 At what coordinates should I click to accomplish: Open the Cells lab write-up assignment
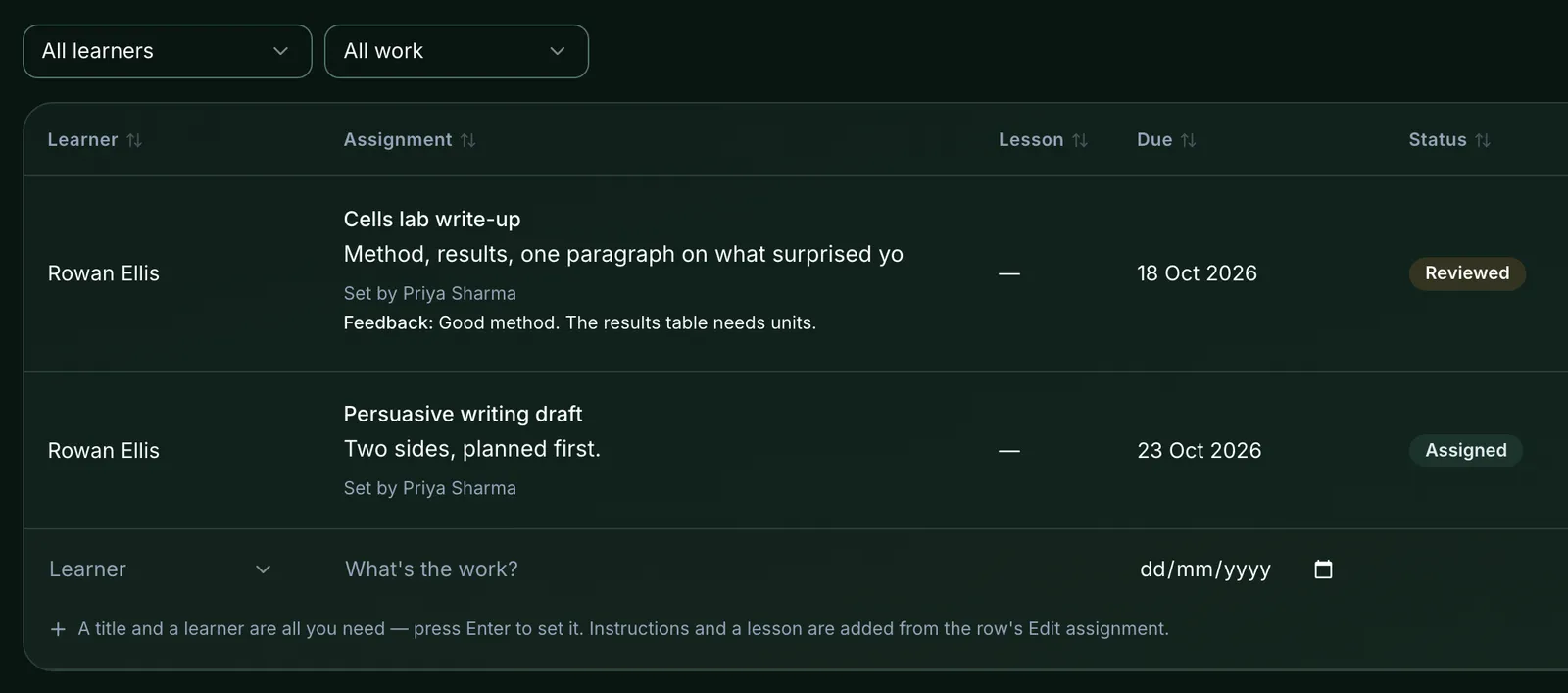click(432, 220)
